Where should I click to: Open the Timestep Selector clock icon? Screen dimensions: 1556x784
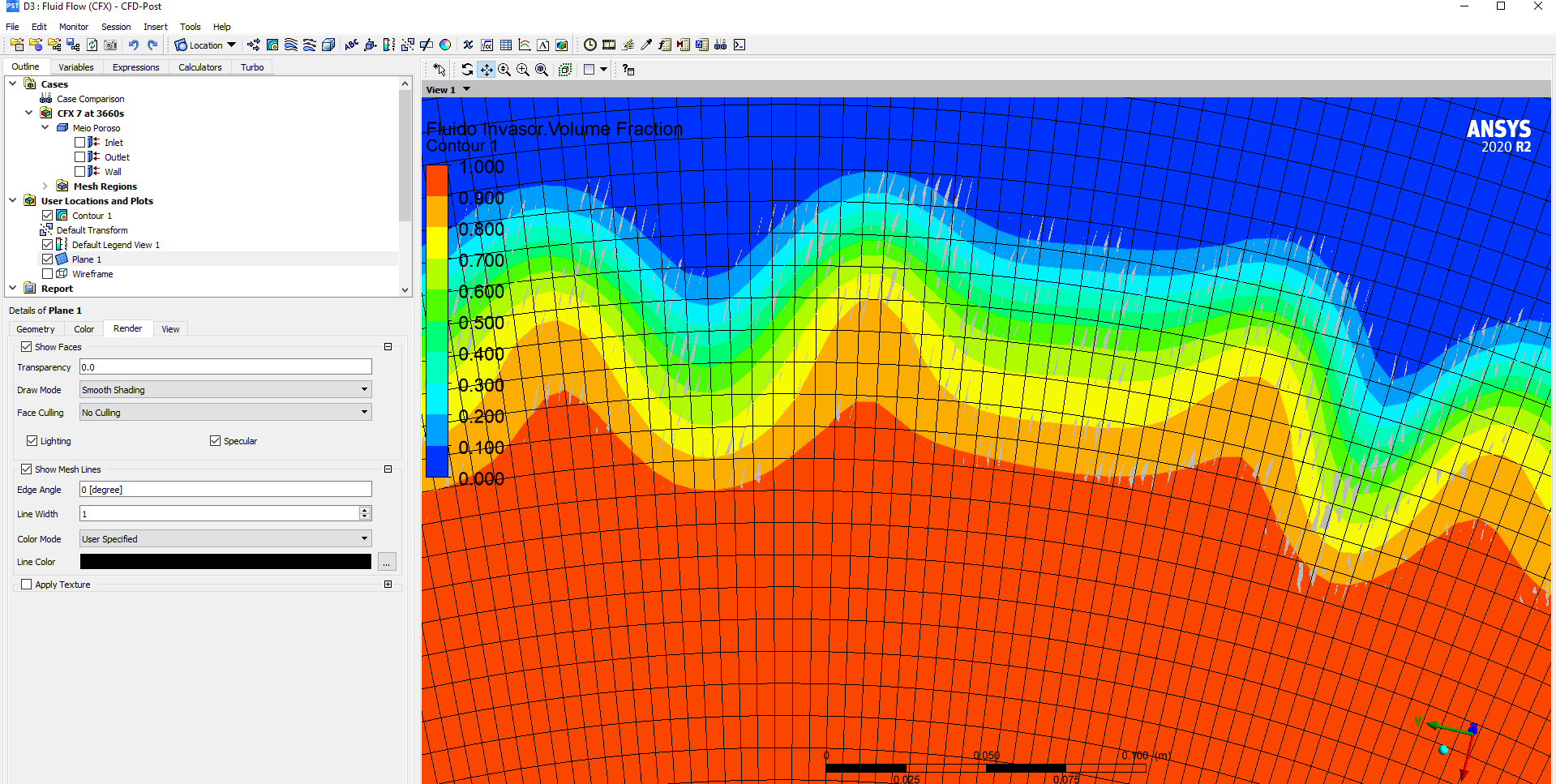590,45
